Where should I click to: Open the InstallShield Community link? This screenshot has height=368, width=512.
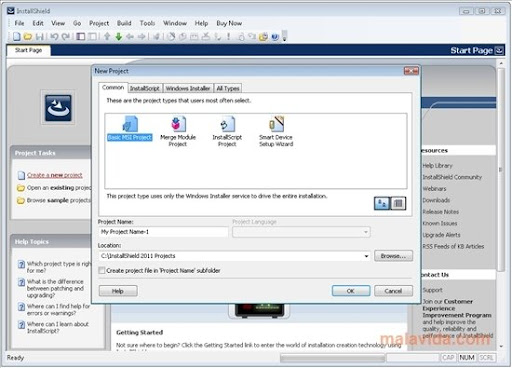tap(452, 177)
